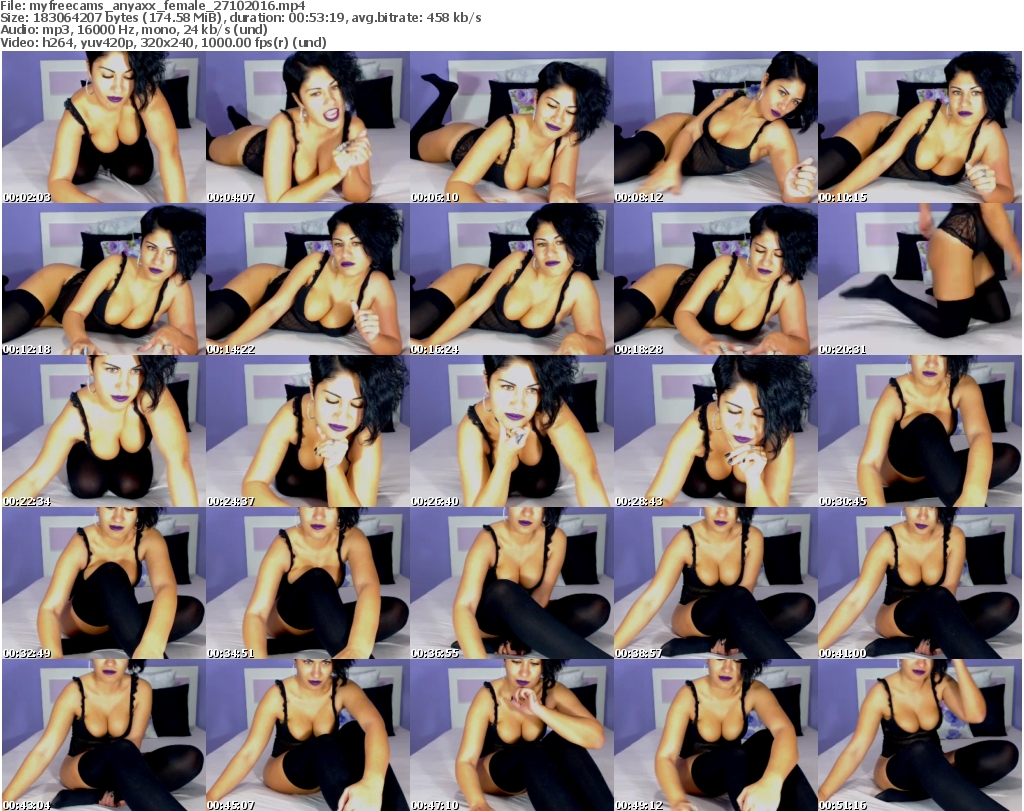Viewport: 1024px width, 811px height.
Task: Select the frame timestamped 00:43:04
Action: pos(103,735)
